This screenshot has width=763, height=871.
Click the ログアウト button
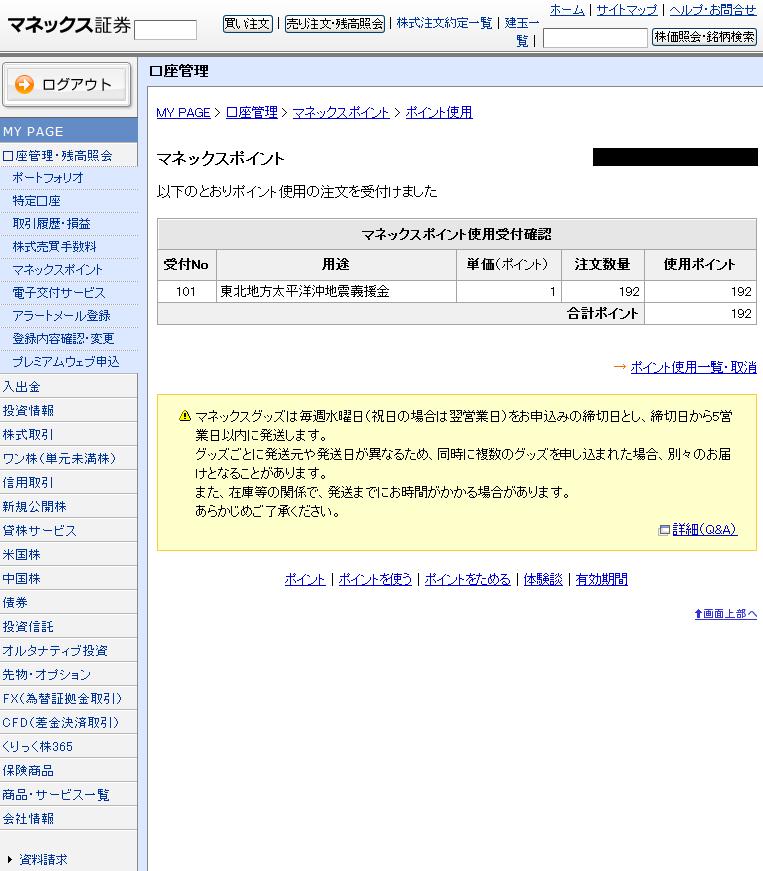[x=67, y=84]
